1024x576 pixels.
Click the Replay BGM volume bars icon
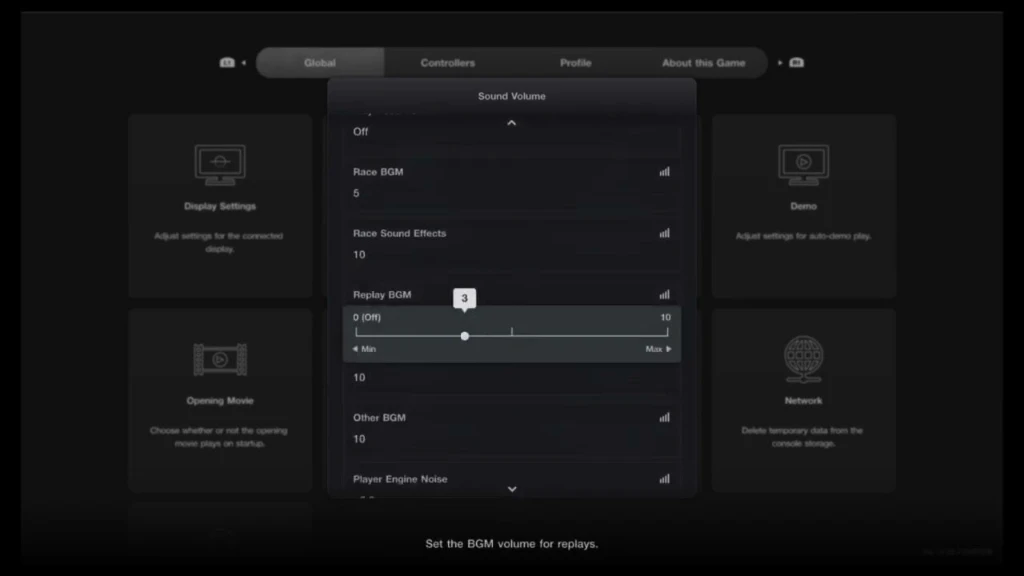coord(664,295)
